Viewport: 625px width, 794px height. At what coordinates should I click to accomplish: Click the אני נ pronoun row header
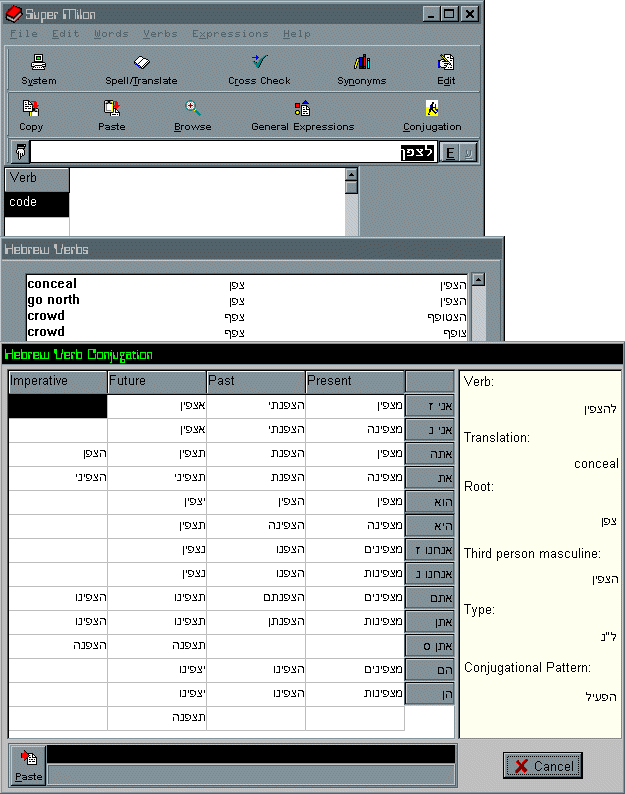(x=429, y=430)
